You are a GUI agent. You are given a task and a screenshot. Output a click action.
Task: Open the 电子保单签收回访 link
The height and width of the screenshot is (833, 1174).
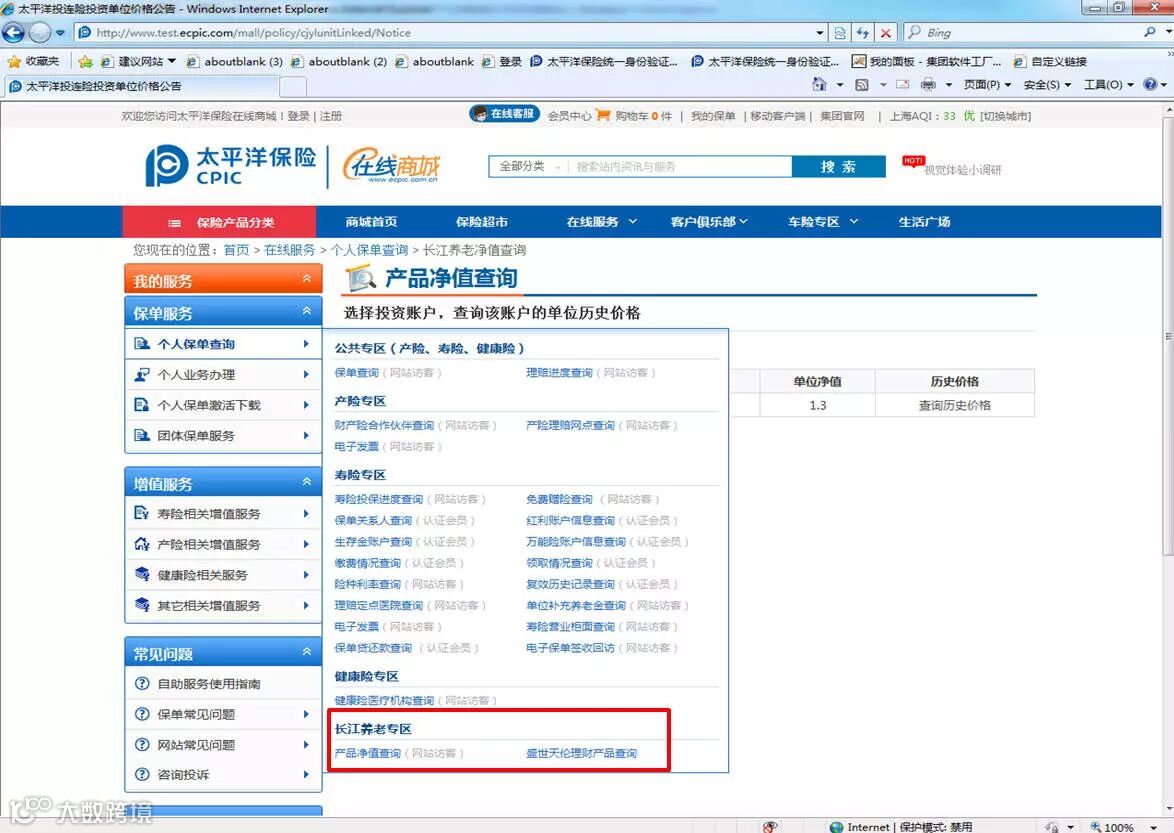pyautogui.click(x=571, y=647)
